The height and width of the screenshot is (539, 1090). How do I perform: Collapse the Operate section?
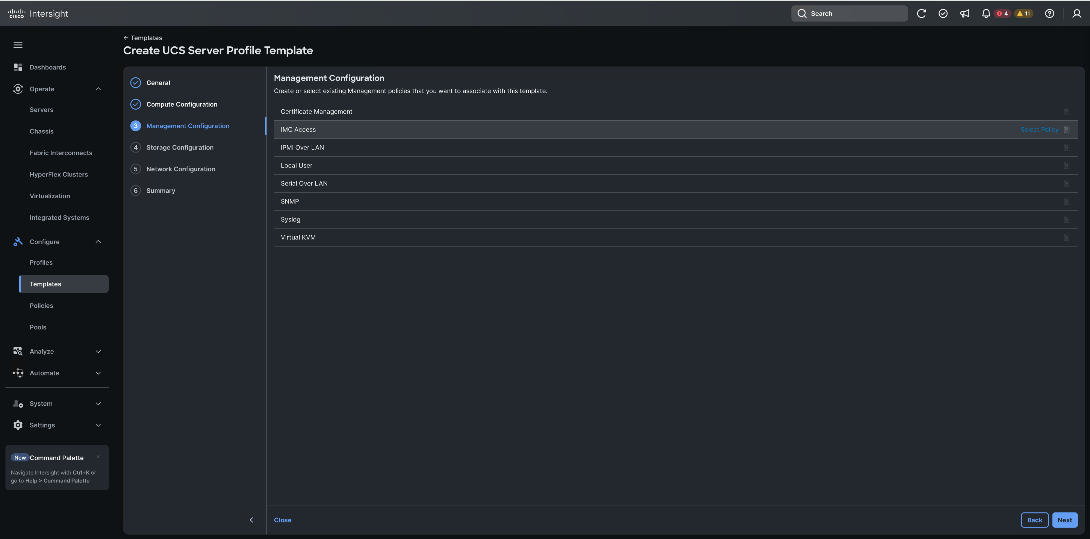point(98,89)
